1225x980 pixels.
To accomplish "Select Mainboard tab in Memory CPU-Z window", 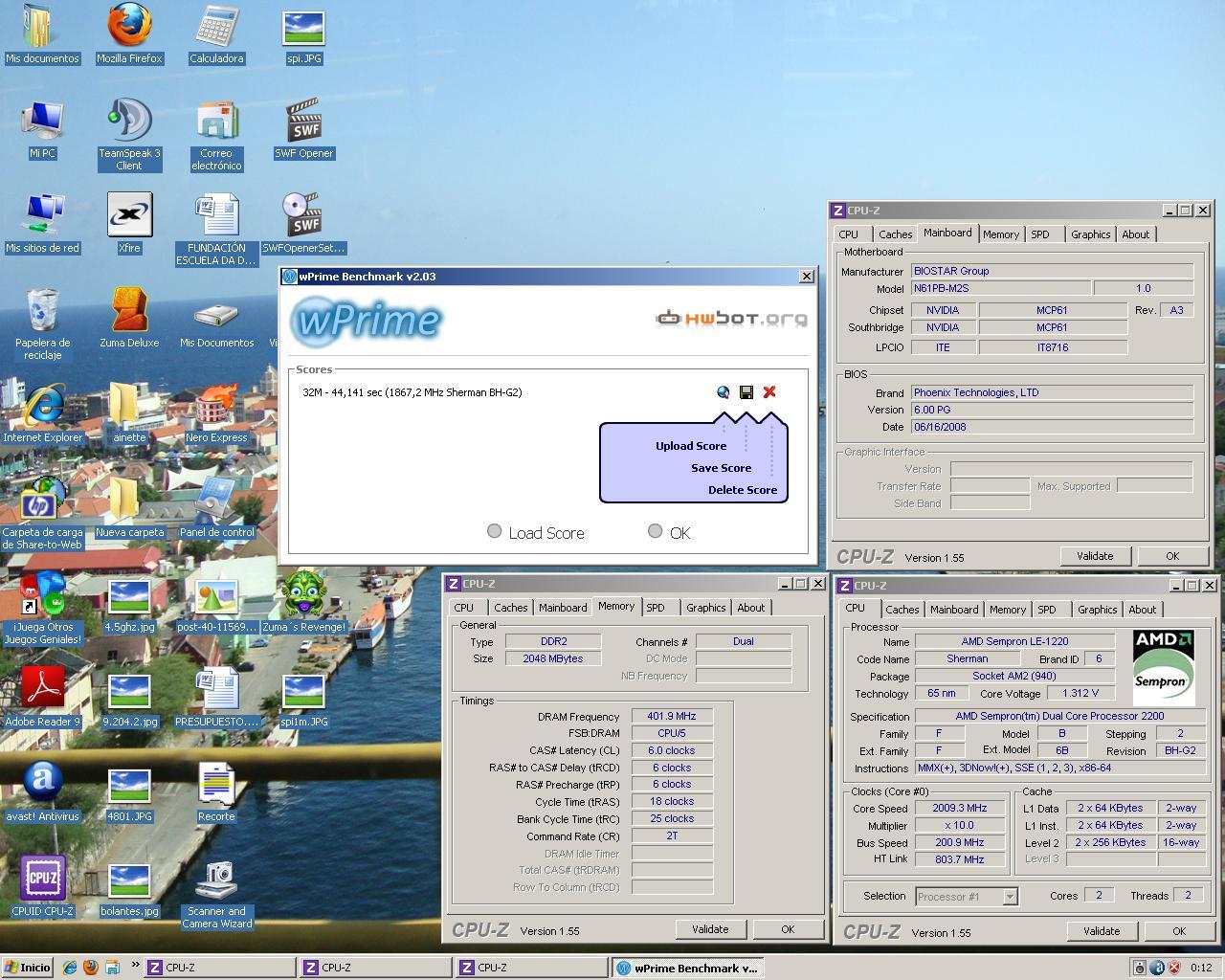I will (x=563, y=608).
